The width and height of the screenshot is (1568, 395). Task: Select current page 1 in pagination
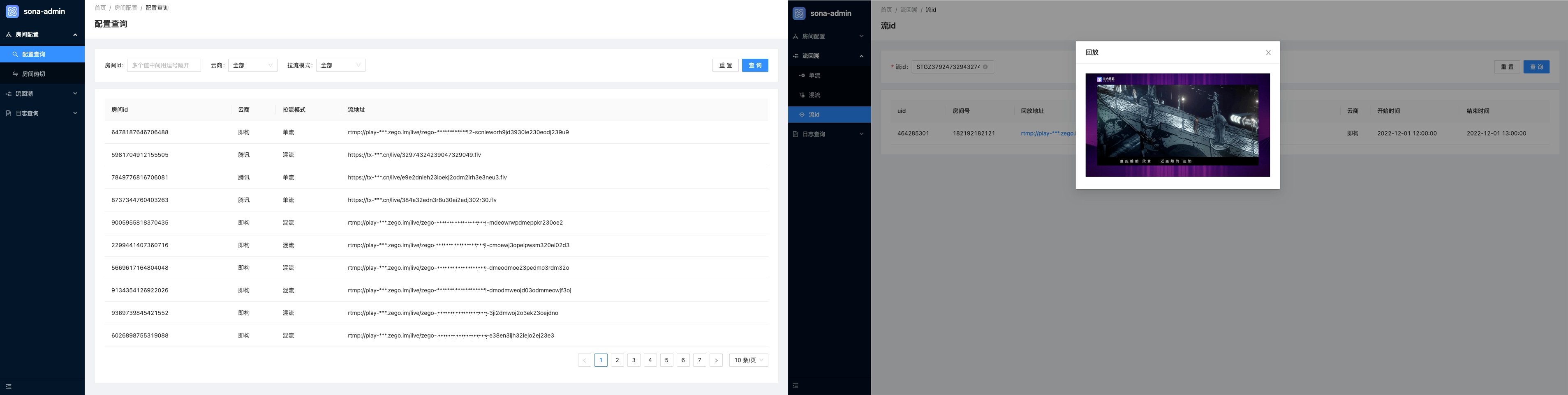[x=601, y=361]
